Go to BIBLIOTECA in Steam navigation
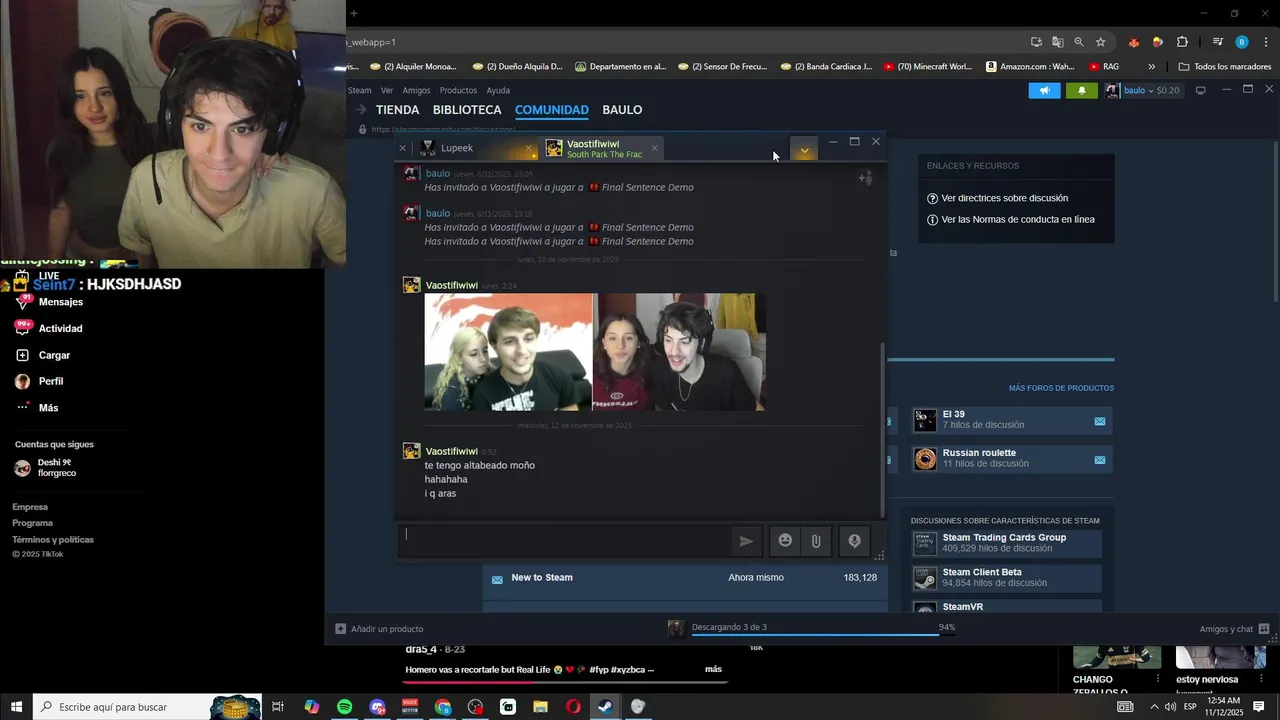 [467, 110]
